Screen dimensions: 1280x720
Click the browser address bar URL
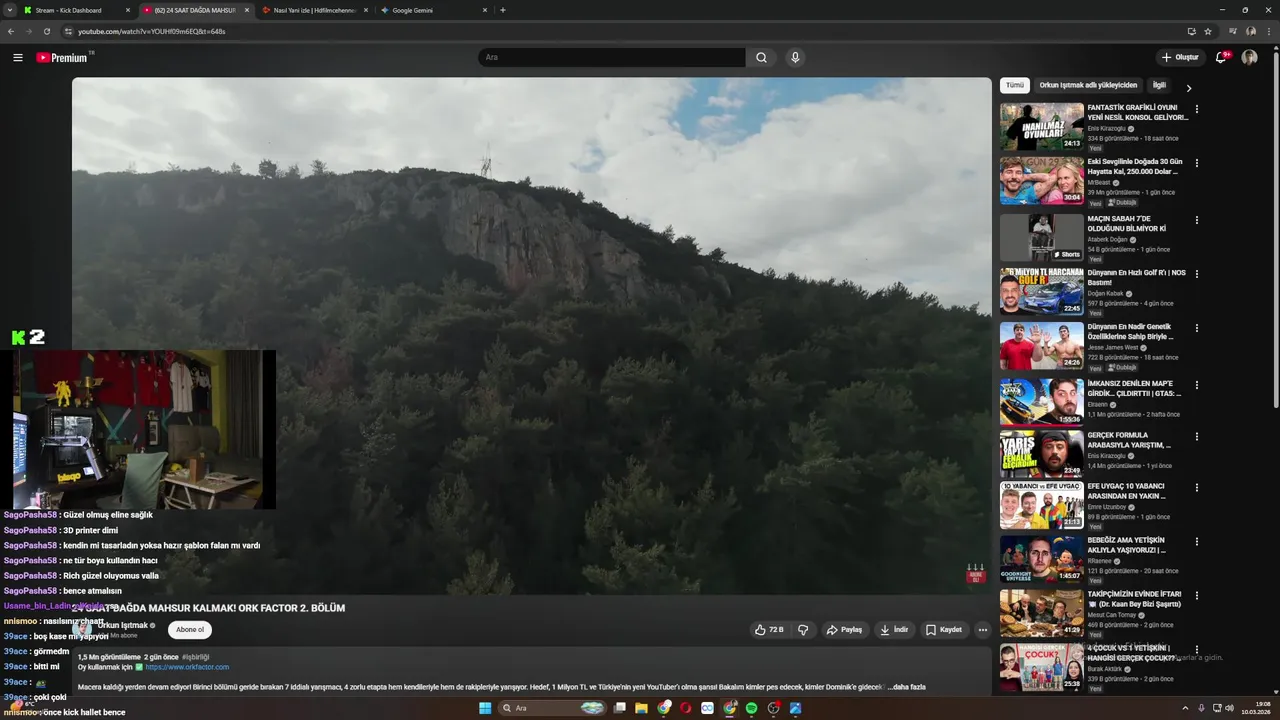pyautogui.click(x=151, y=31)
